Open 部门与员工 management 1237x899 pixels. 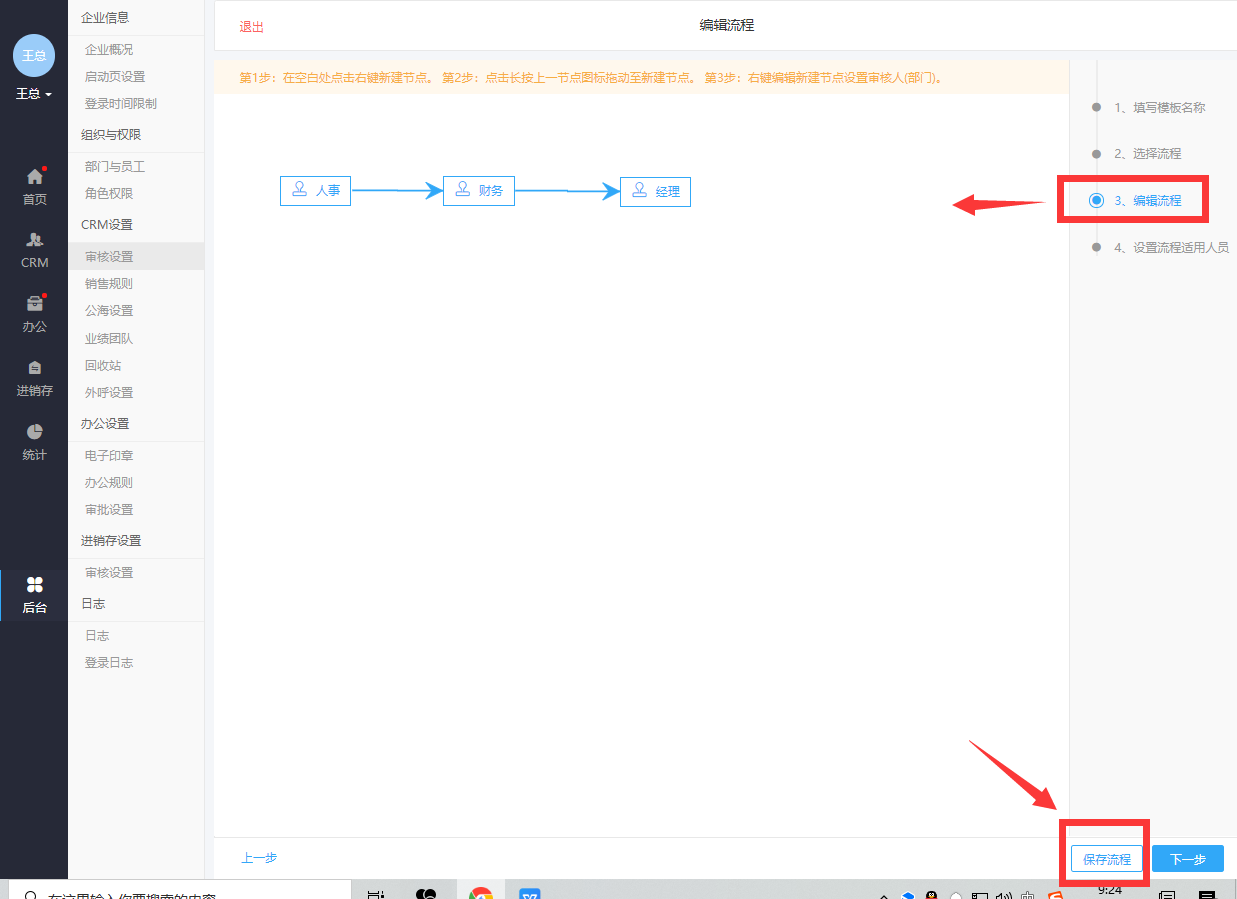pos(115,167)
